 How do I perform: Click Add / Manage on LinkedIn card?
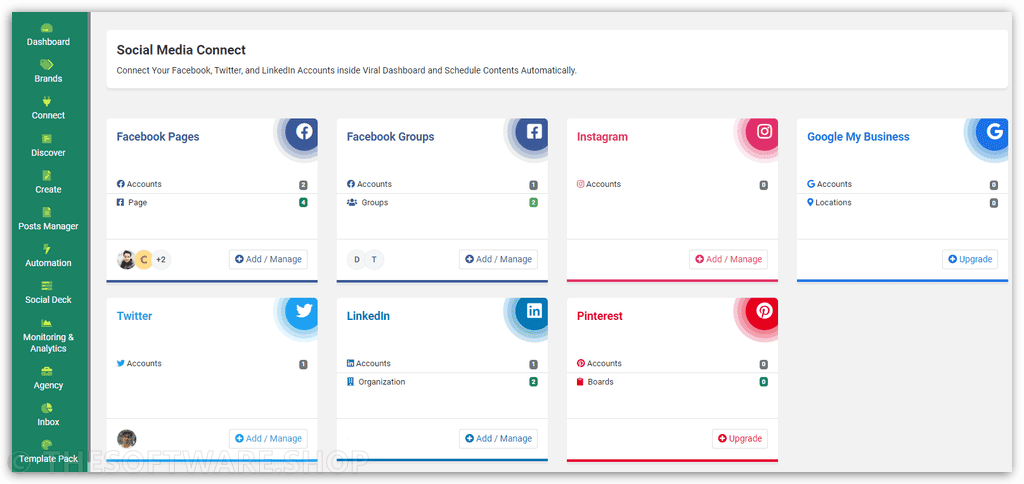click(498, 438)
